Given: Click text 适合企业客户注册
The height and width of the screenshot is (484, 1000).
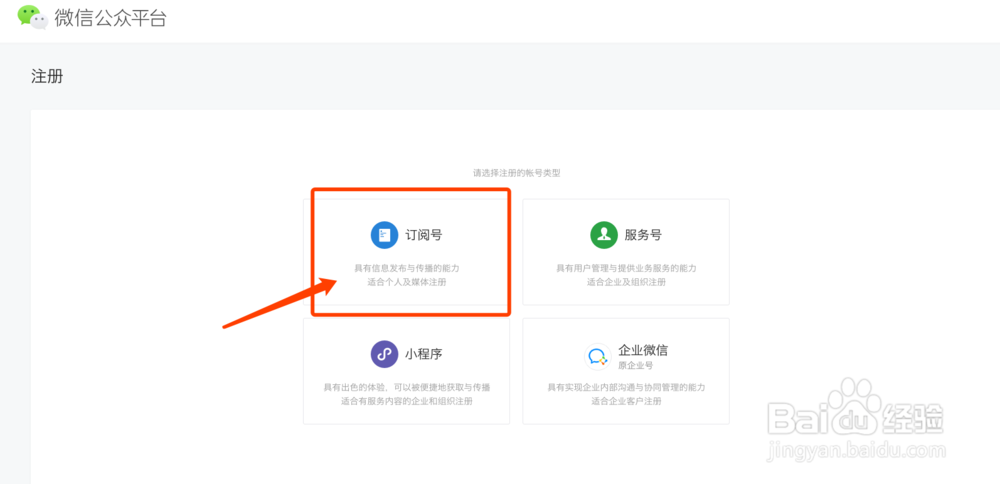Looking at the screenshot, I should click(626, 401).
